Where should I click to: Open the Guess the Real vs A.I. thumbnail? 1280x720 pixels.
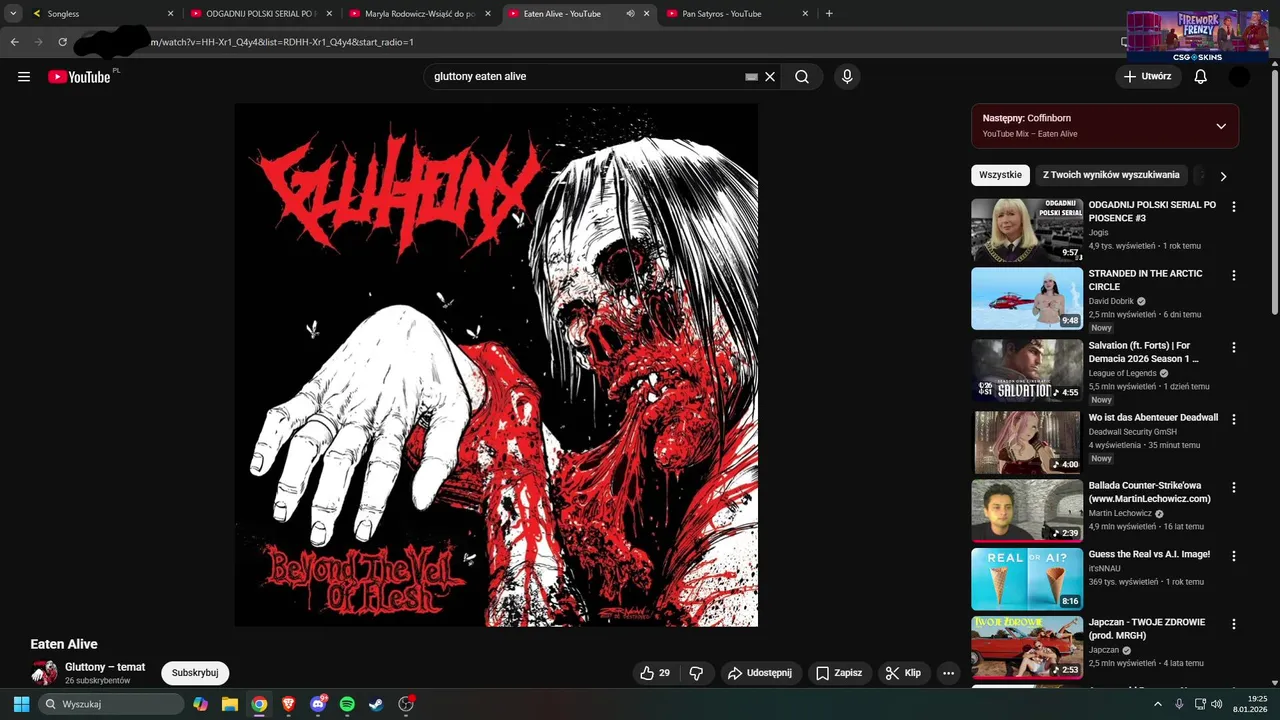pos(1027,579)
